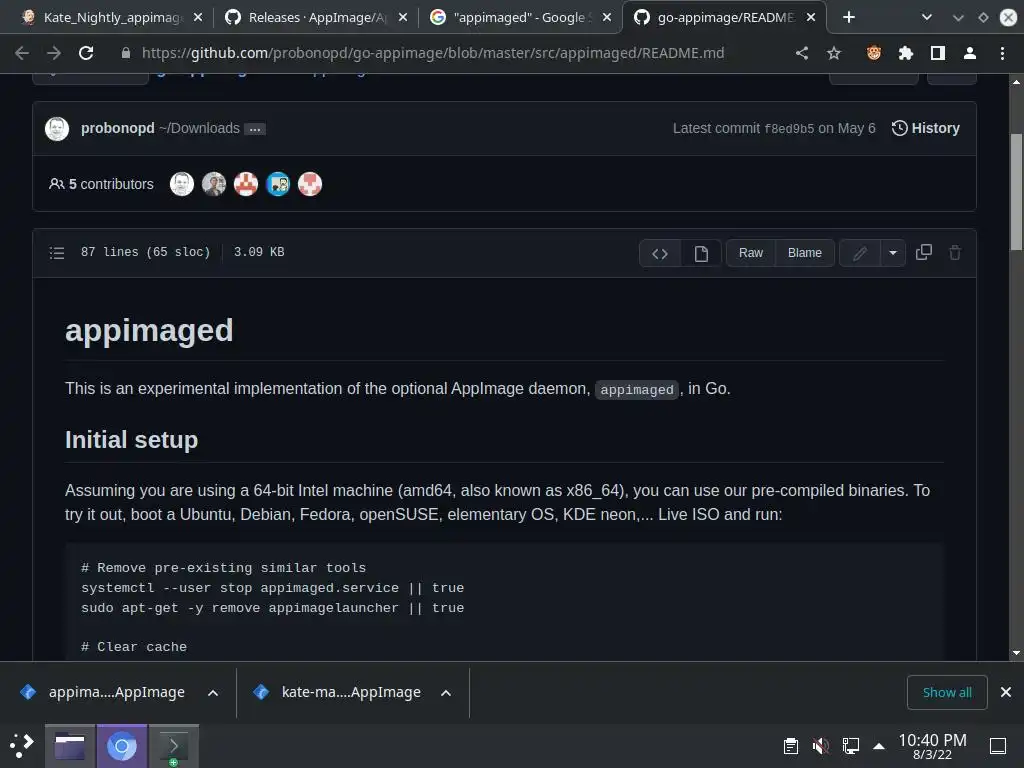Image resolution: width=1024 pixels, height=768 pixels.
Task: Open the KDE application launcher
Action: (22, 746)
